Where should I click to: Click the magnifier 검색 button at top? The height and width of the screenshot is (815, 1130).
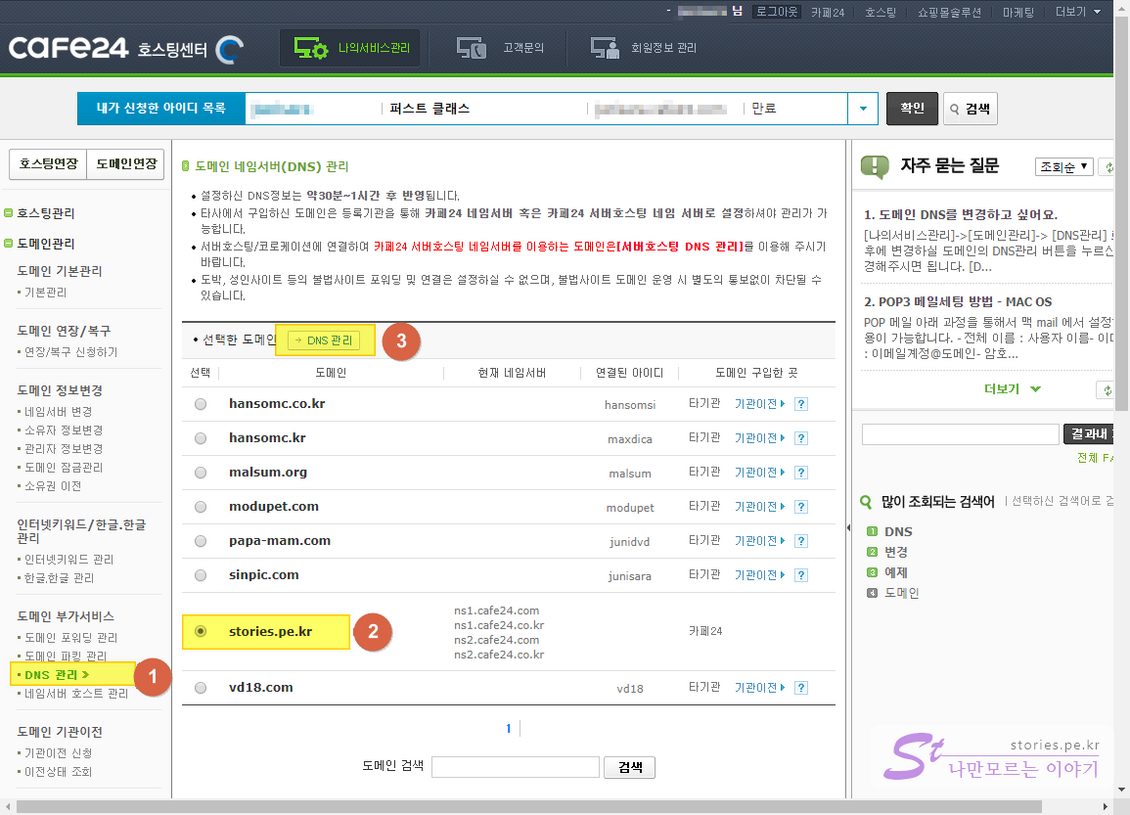point(969,109)
